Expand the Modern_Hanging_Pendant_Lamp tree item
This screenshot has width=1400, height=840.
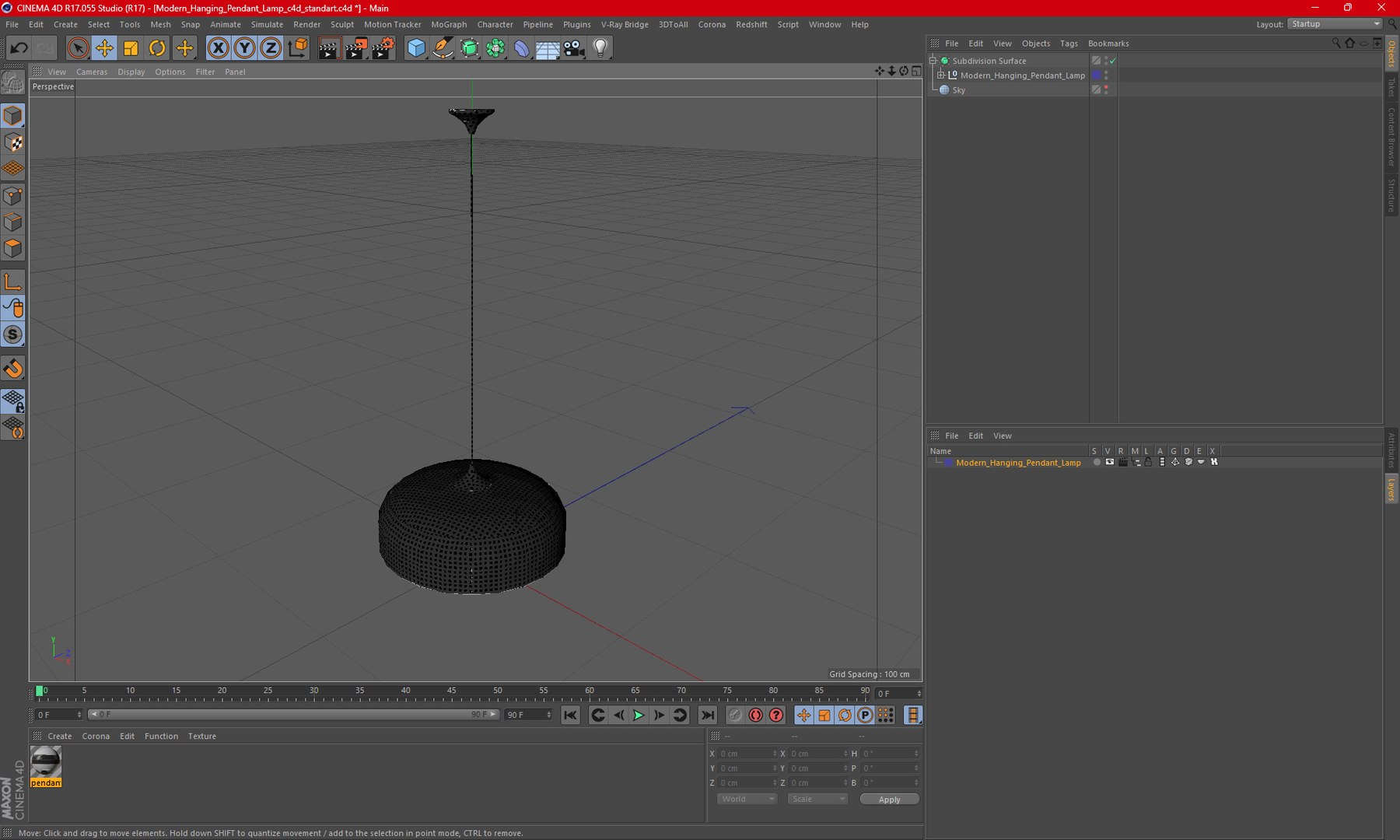coord(940,75)
